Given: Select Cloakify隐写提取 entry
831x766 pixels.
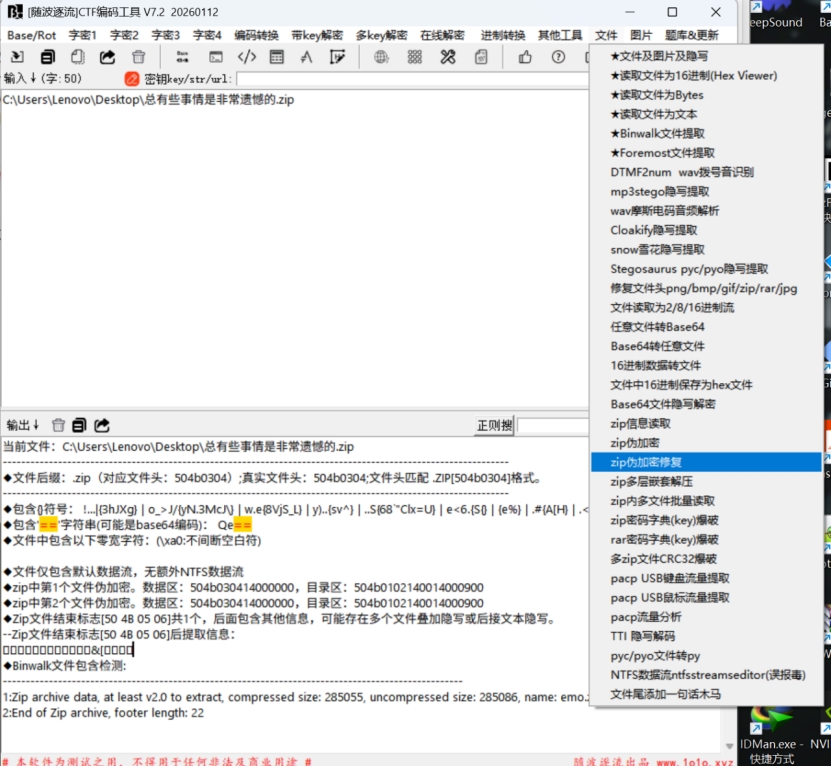Looking at the screenshot, I should coord(706,230).
